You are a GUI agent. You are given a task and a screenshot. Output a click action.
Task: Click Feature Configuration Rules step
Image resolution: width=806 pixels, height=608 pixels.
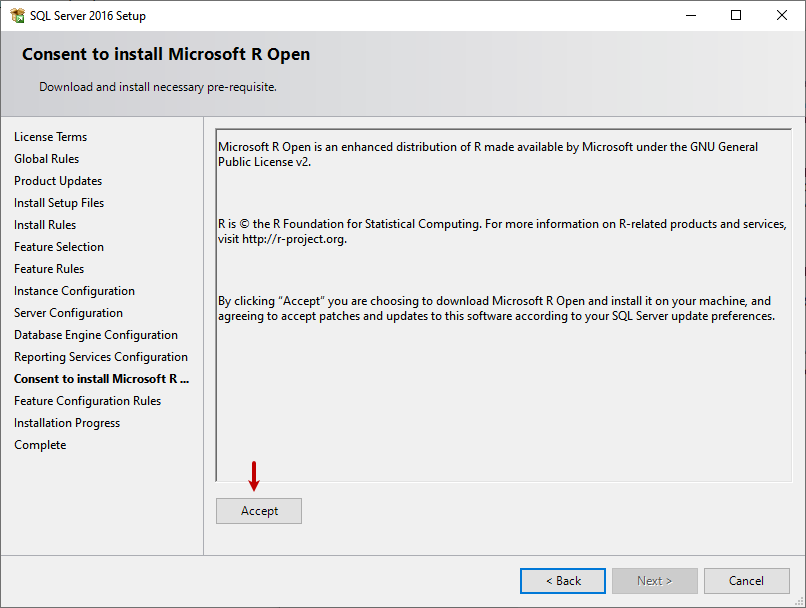coord(87,401)
